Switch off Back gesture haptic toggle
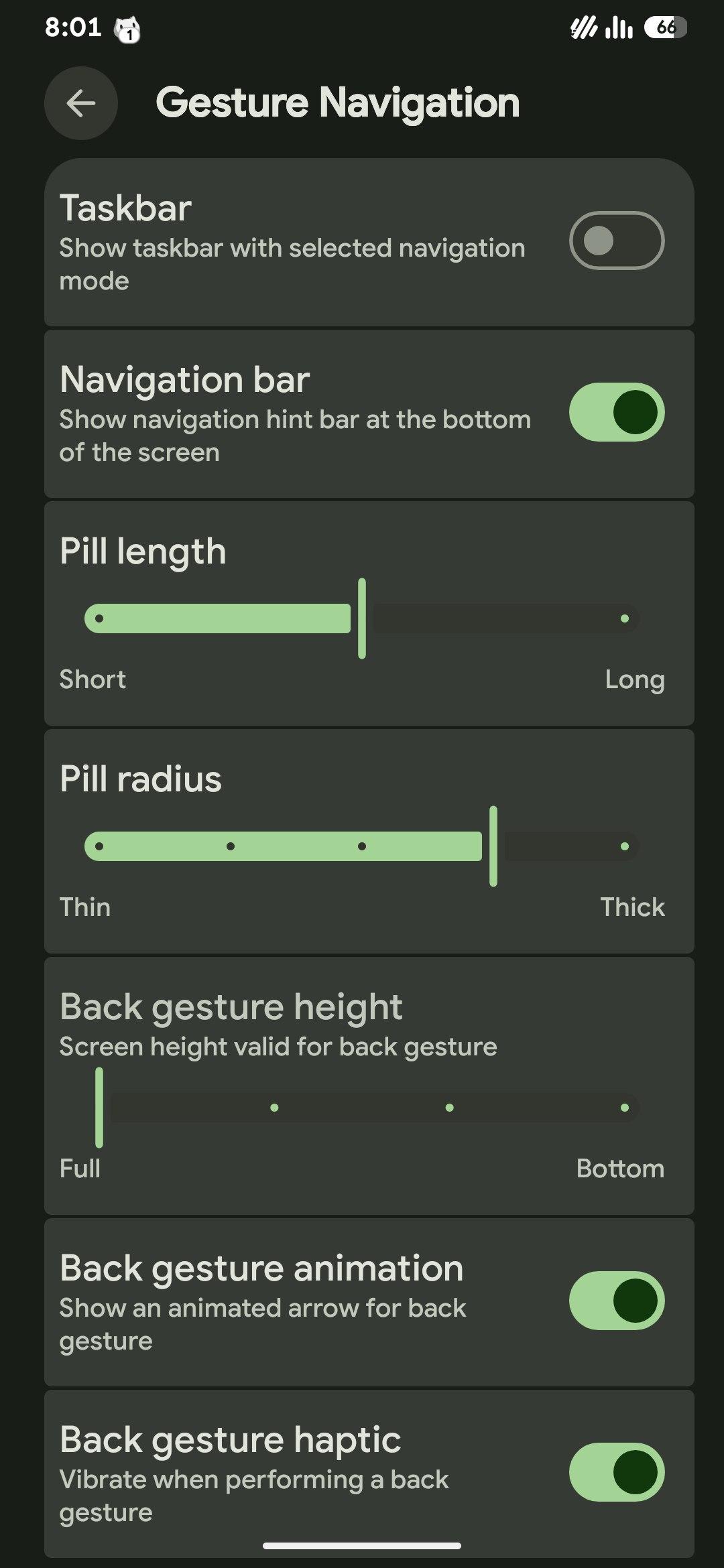The width and height of the screenshot is (724, 1568). pyautogui.click(x=616, y=1472)
